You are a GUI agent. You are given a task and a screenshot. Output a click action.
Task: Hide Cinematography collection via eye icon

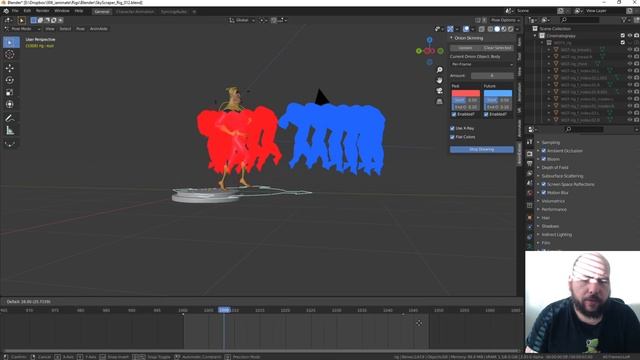click(629, 36)
